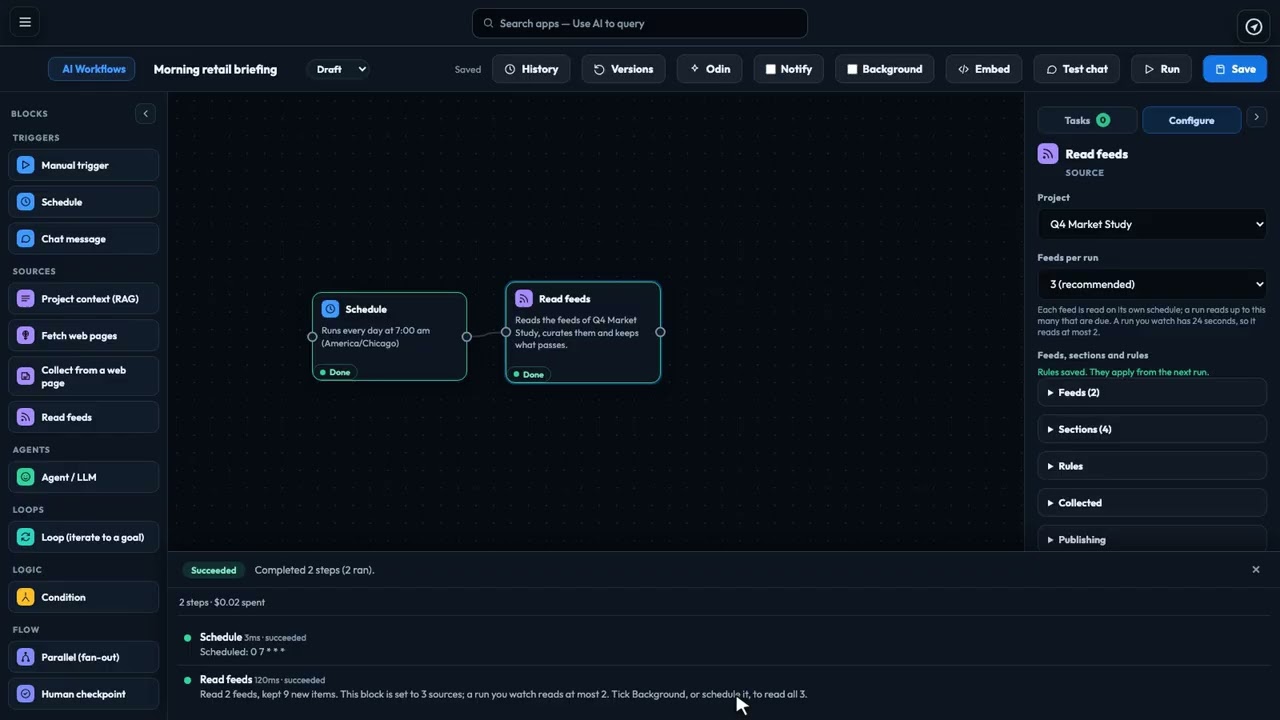Screen dimensions: 1280x720
Task: Open the Feeds per run dropdown
Action: click(1152, 284)
